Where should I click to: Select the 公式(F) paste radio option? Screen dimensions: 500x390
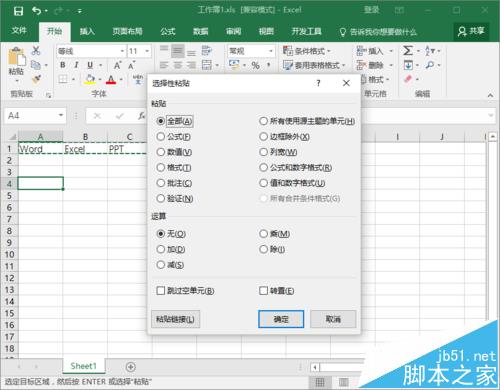click(174, 137)
